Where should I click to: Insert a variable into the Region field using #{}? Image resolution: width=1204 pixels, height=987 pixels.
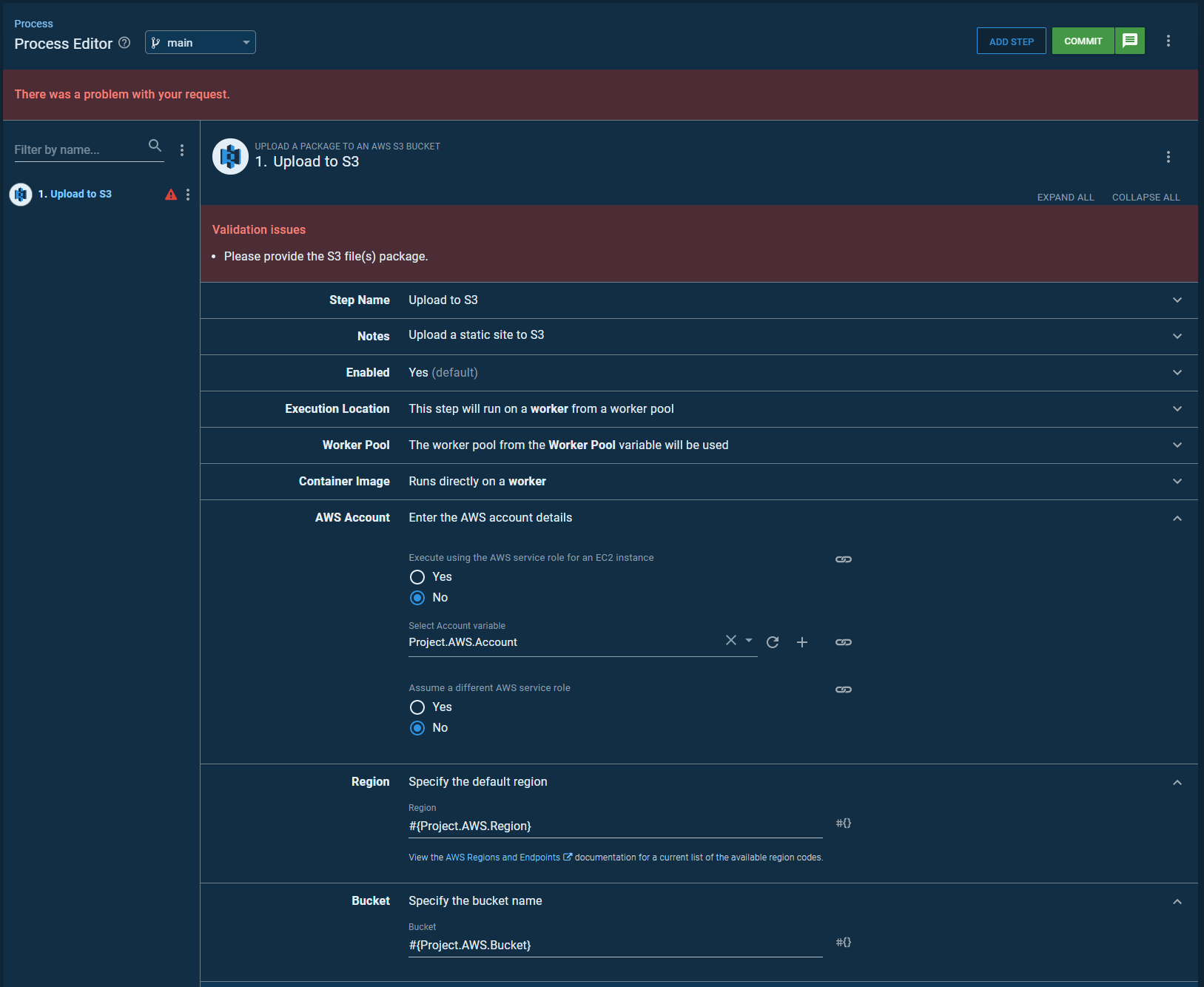(843, 822)
